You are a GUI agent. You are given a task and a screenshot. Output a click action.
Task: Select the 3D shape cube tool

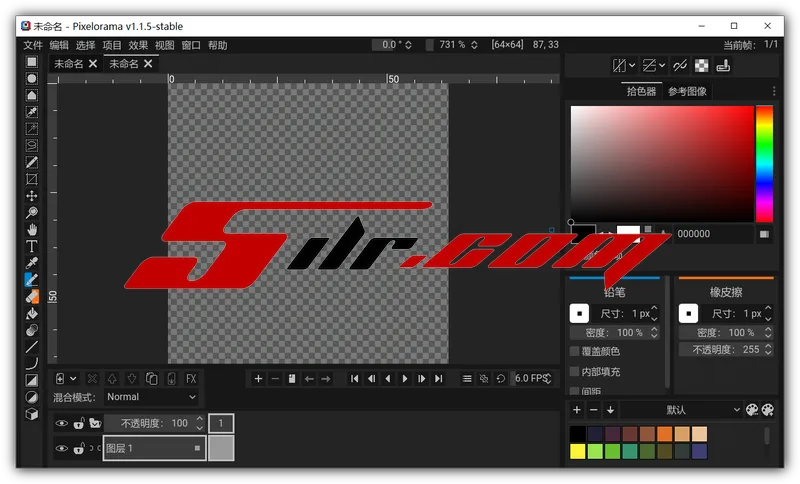click(x=32, y=414)
